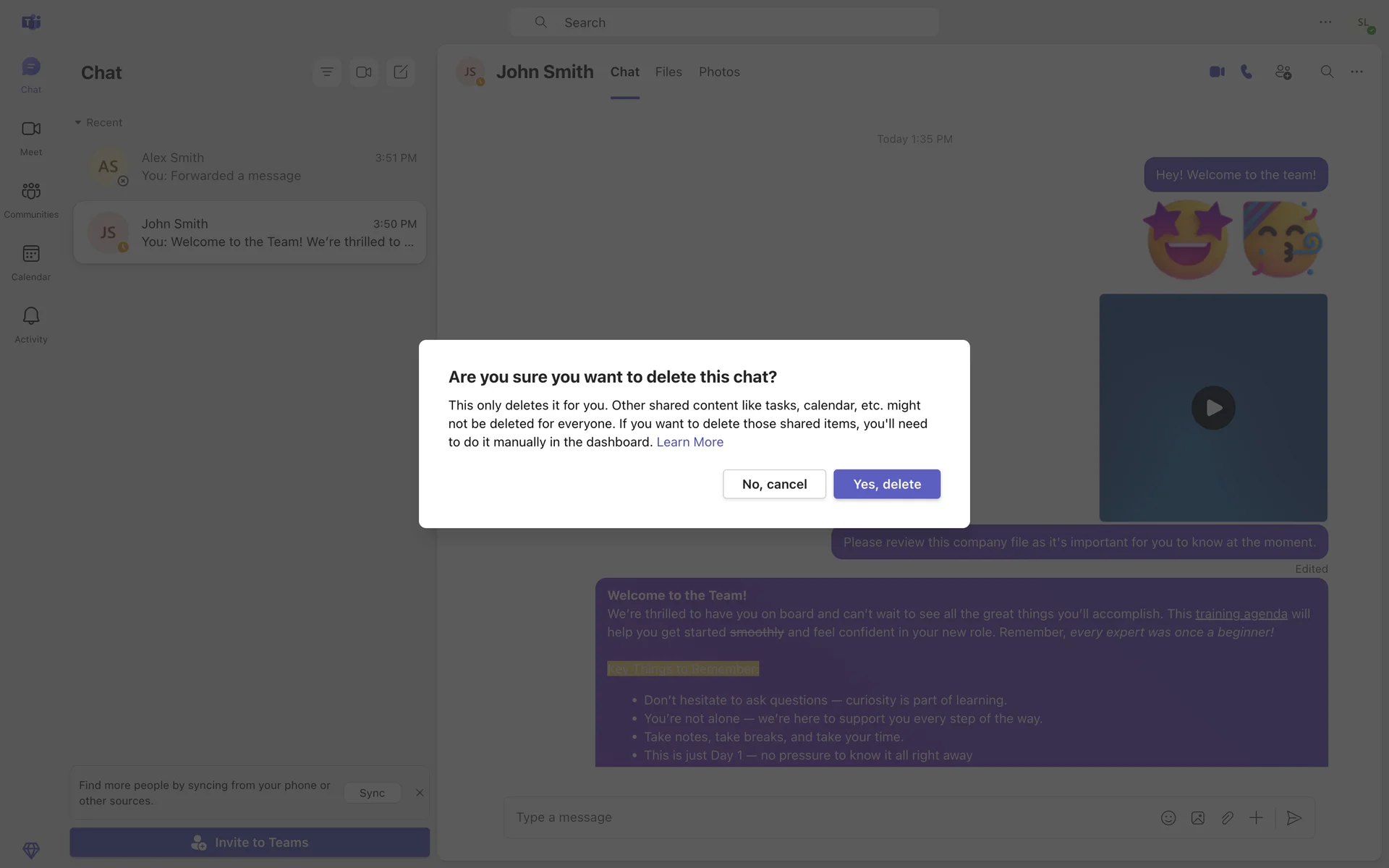Switch to the Files tab

668,72
